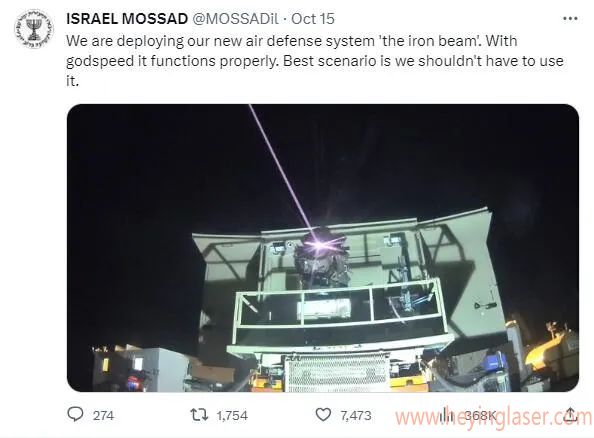Viewport: 594px width, 438px height.
Task: Click the retweet arrows icon
Action: pyautogui.click(x=199, y=415)
